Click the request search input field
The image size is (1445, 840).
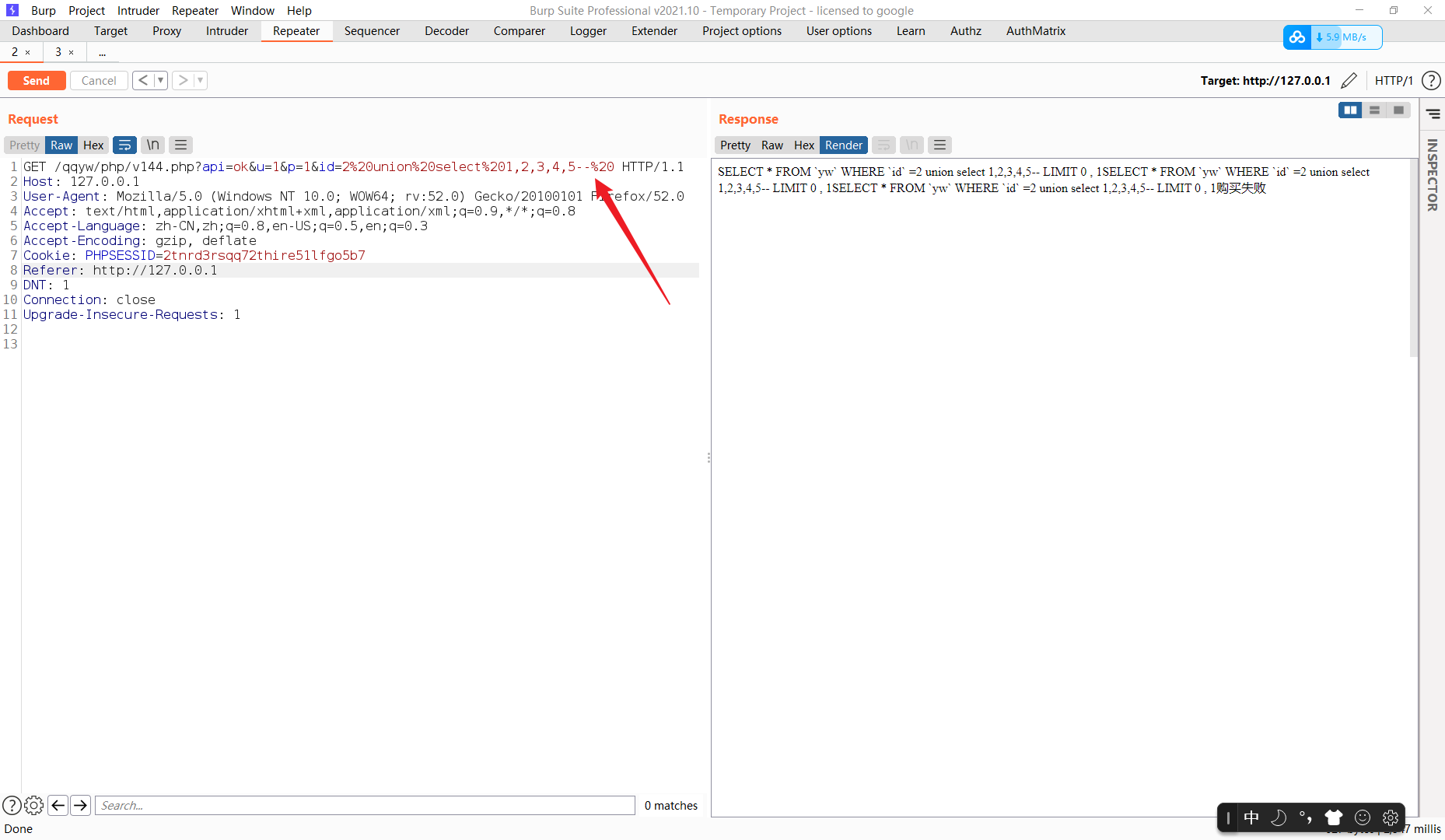[x=365, y=805]
